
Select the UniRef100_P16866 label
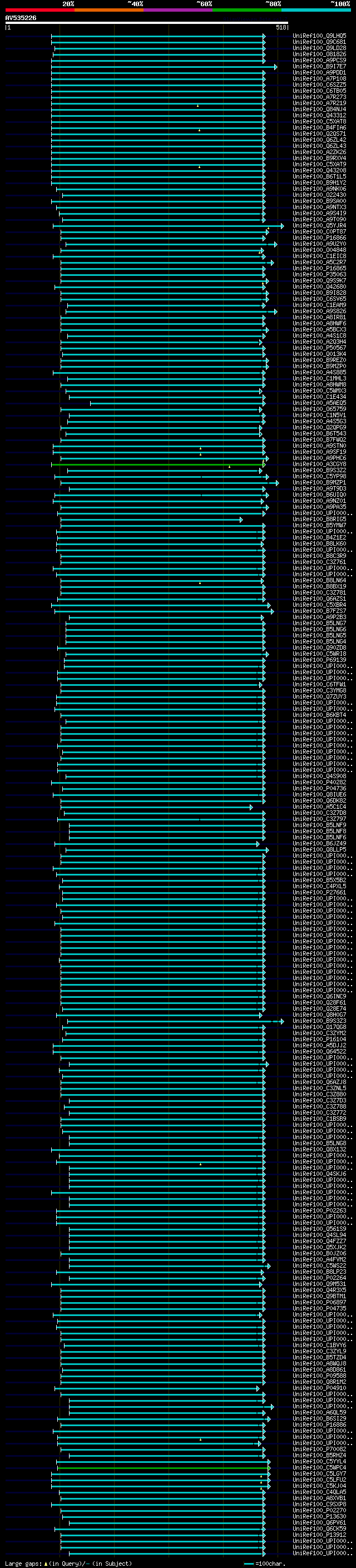click(x=319, y=238)
